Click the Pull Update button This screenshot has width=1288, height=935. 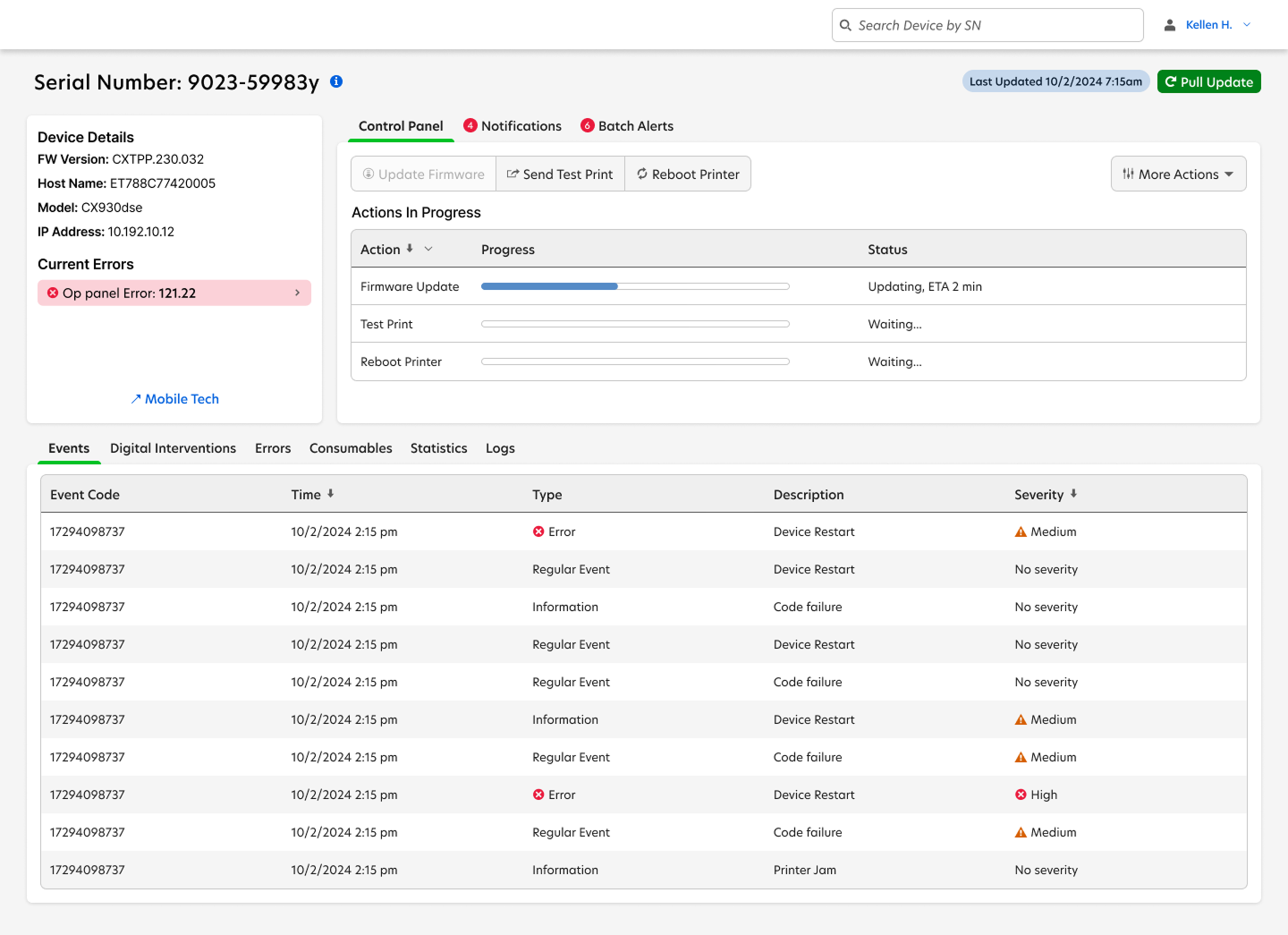pyautogui.click(x=1209, y=81)
